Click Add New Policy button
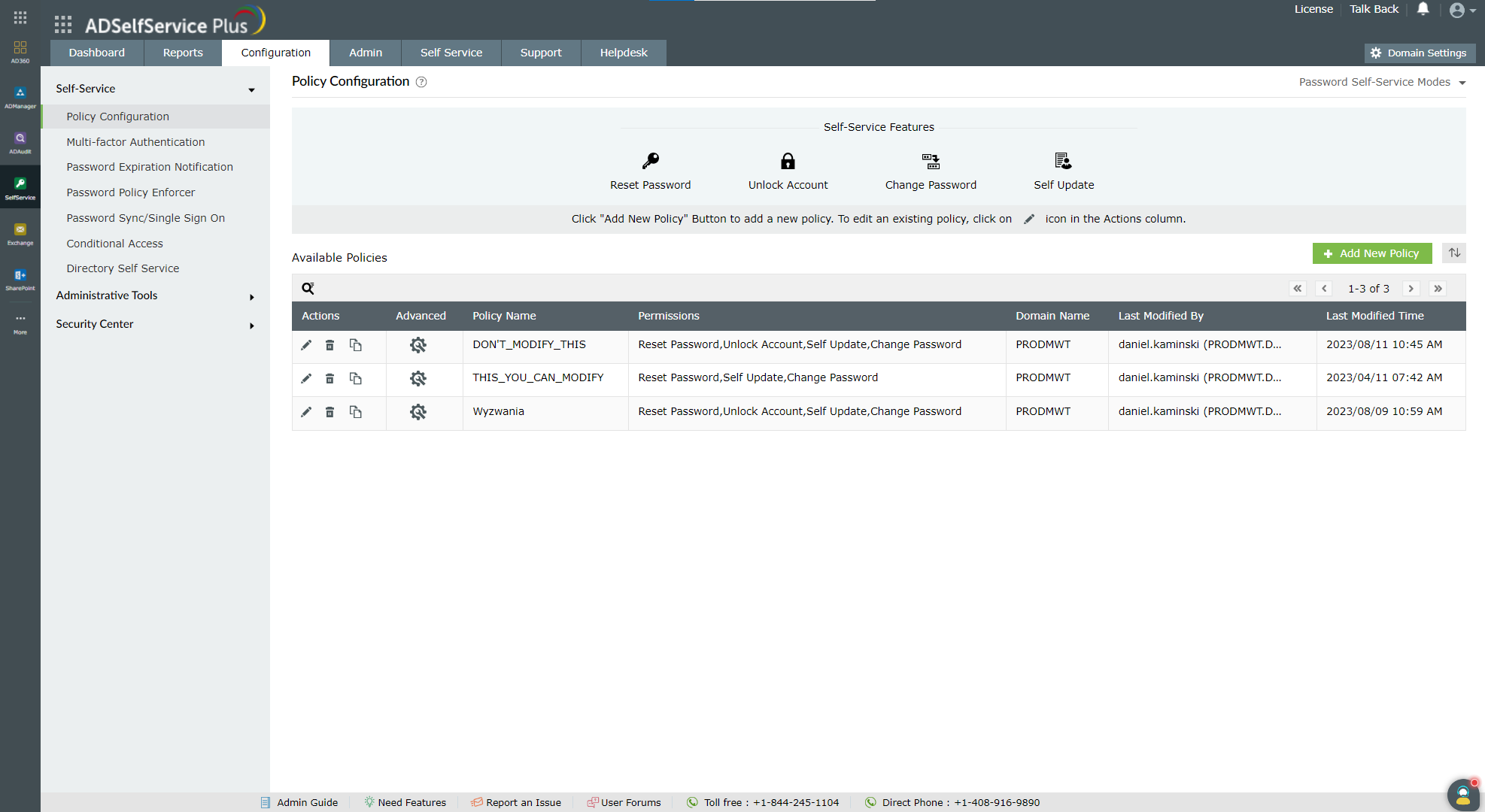Viewport: 1485px width, 812px height. (1372, 253)
